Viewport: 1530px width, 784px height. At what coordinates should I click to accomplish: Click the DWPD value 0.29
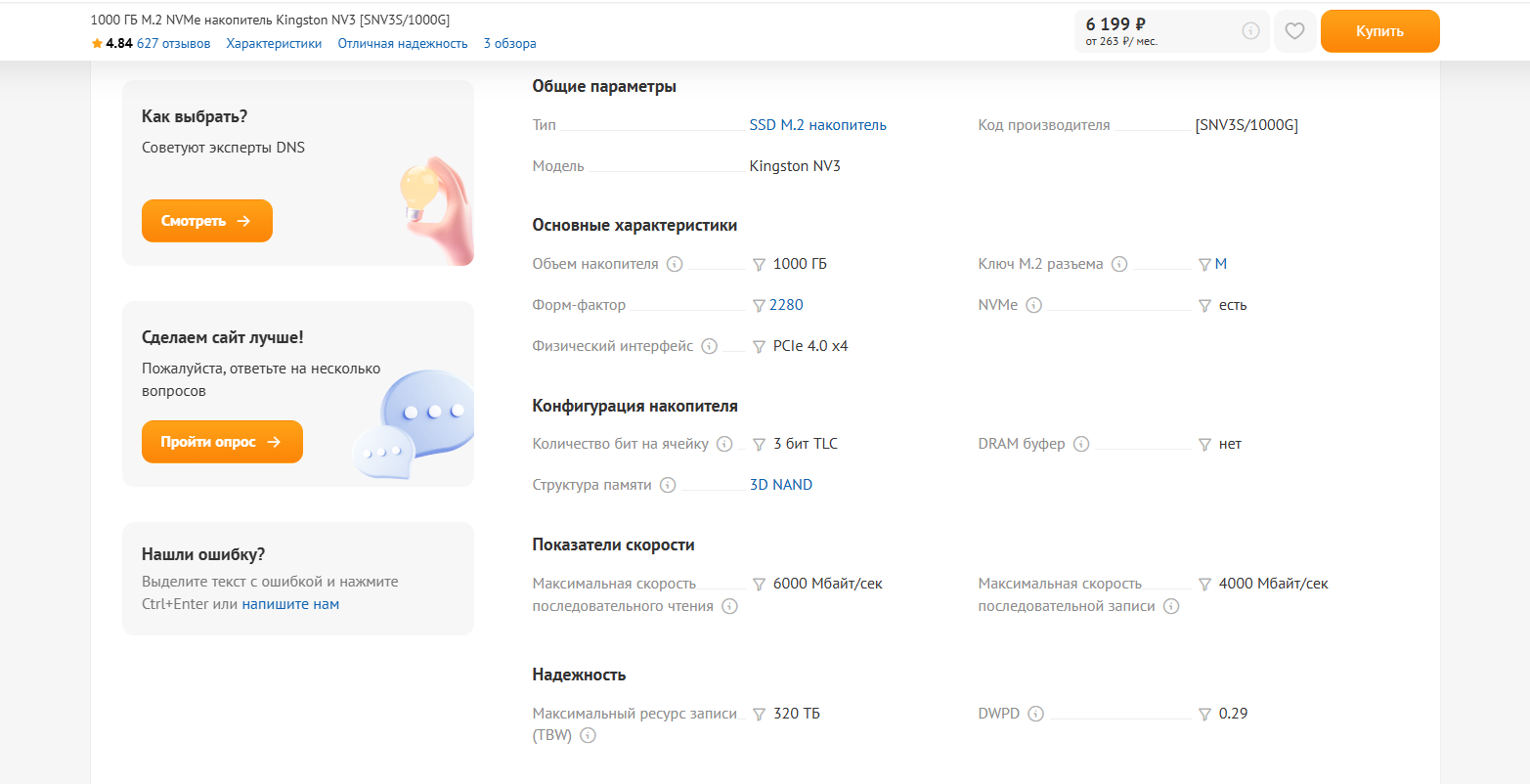(1234, 714)
